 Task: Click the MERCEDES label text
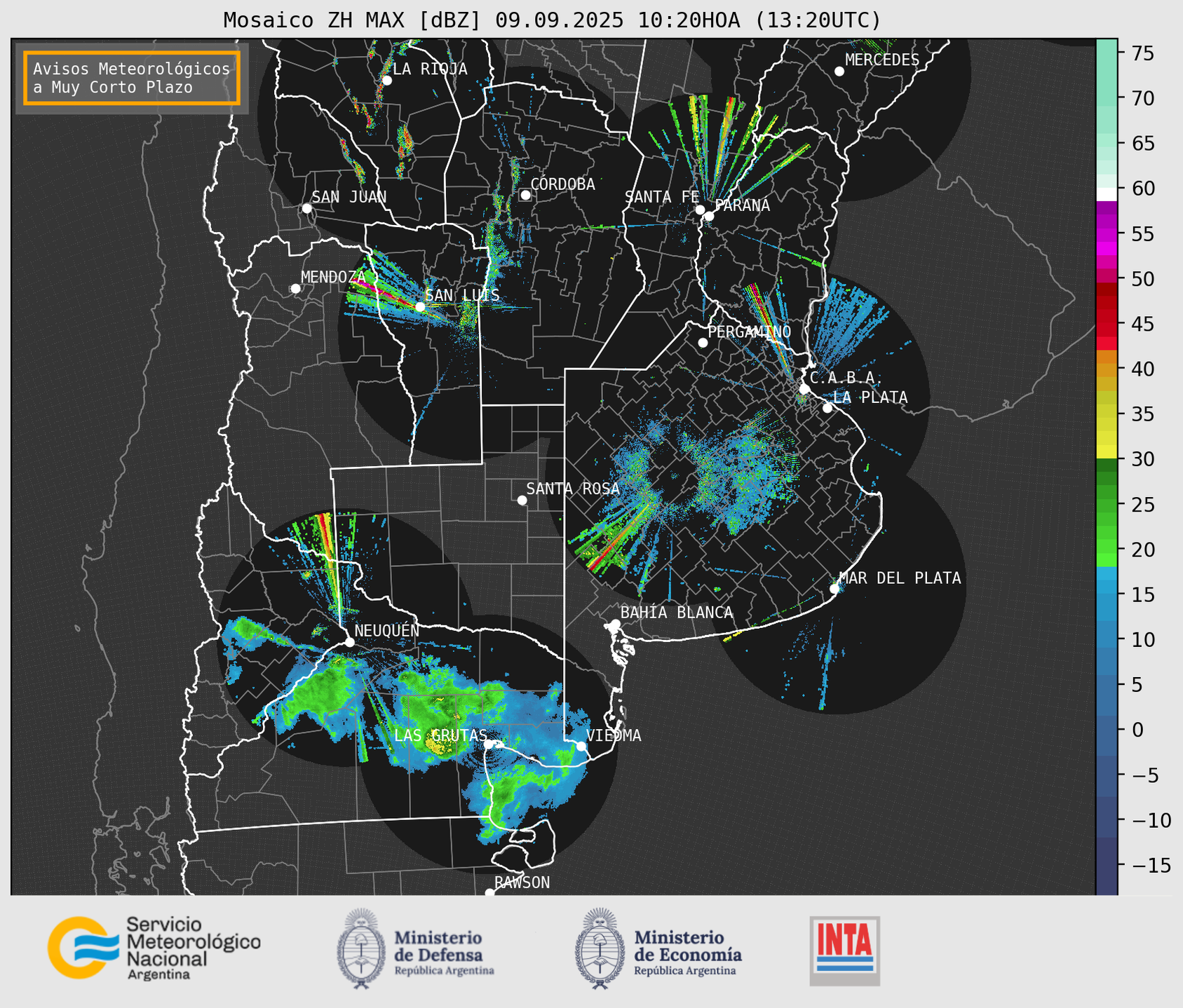pyautogui.click(x=882, y=60)
